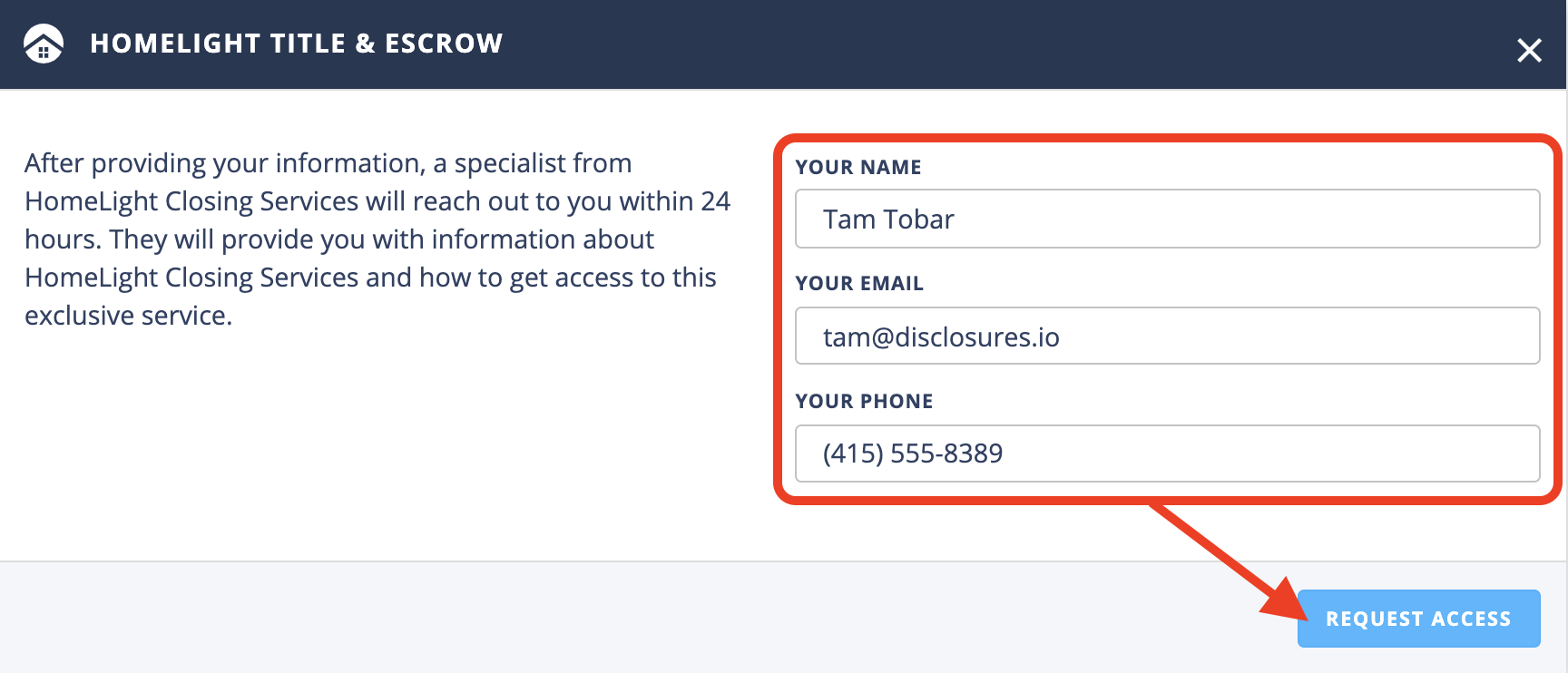The height and width of the screenshot is (673, 1568).
Task: Click the empty gray footer bar area
Action: (635, 617)
